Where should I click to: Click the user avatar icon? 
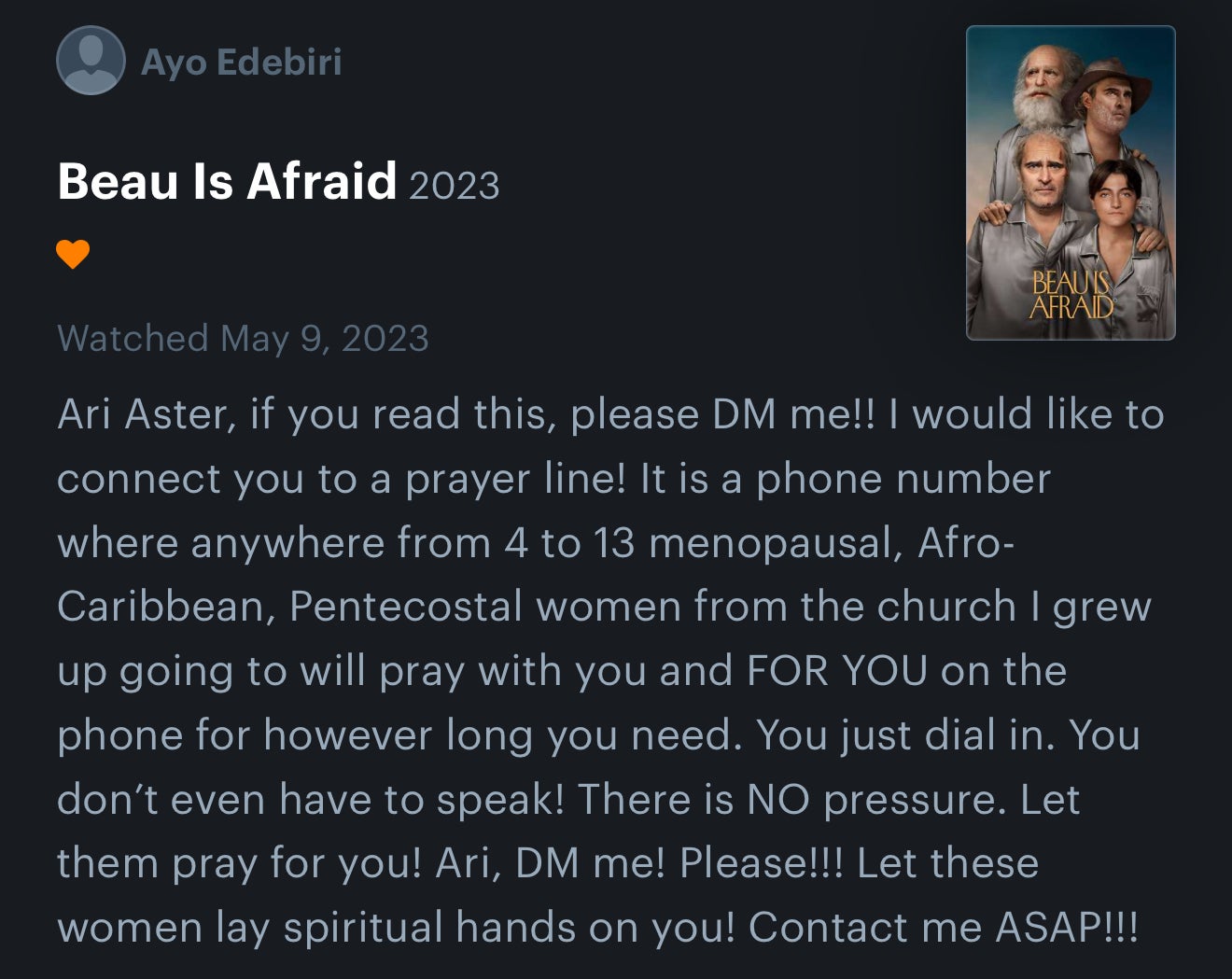coord(91,61)
